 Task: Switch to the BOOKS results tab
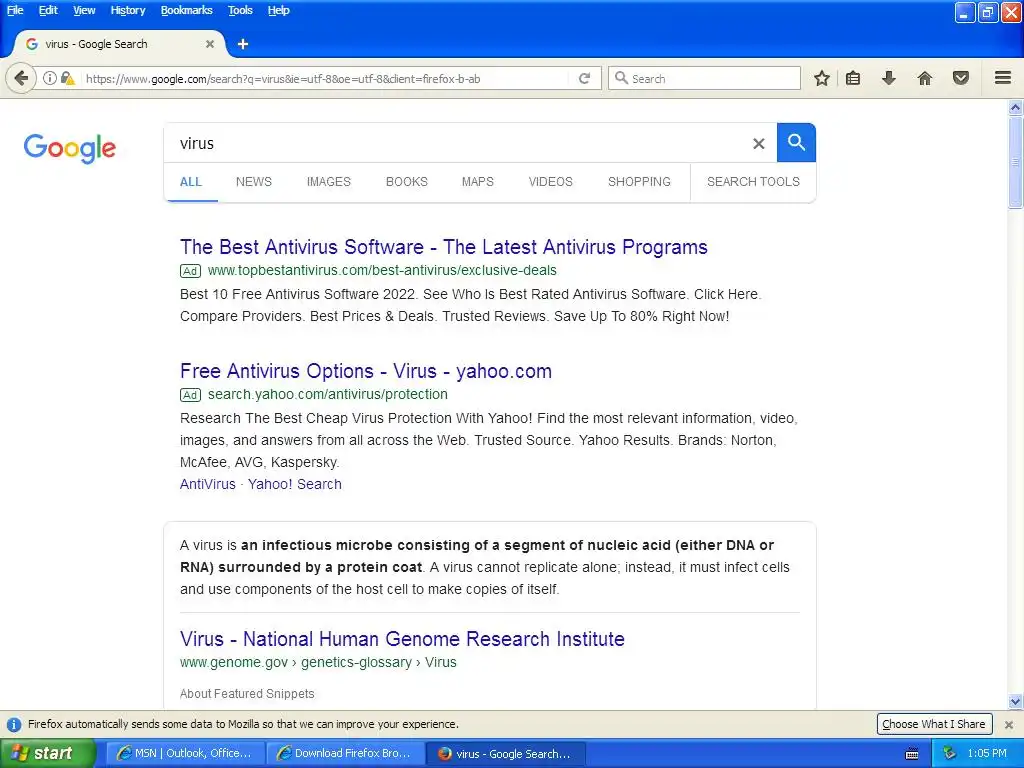click(x=407, y=182)
